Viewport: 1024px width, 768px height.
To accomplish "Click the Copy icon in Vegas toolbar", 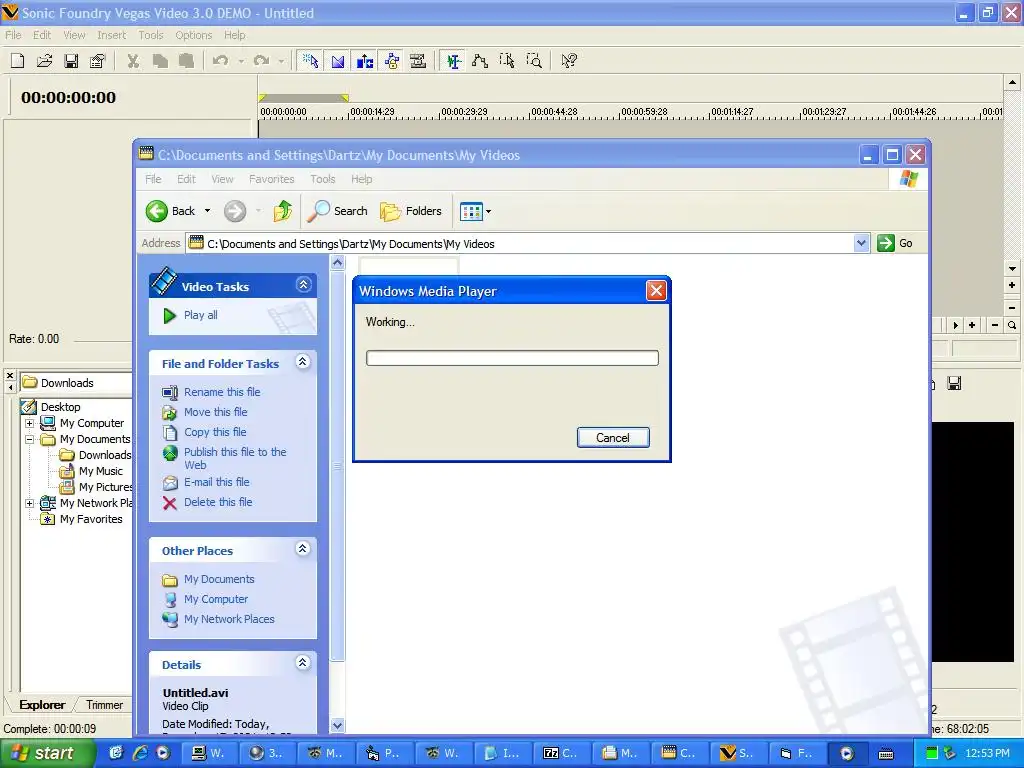I will 159,61.
